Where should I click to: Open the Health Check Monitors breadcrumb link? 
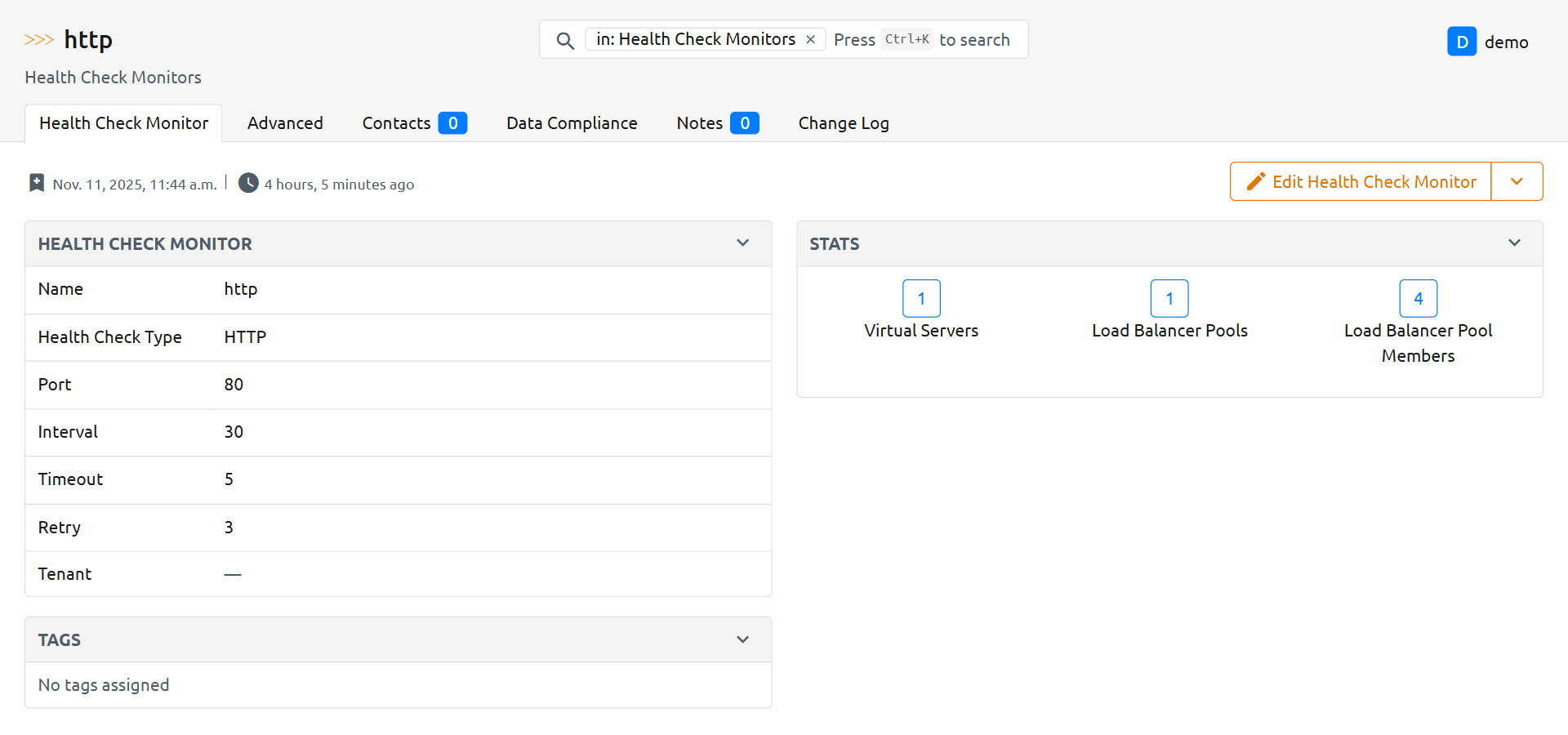pyautogui.click(x=113, y=78)
